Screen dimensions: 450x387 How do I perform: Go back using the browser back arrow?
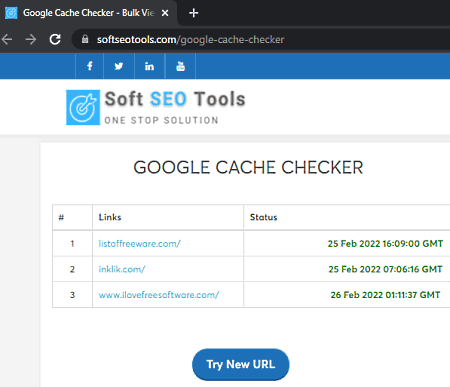tap(7, 39)
